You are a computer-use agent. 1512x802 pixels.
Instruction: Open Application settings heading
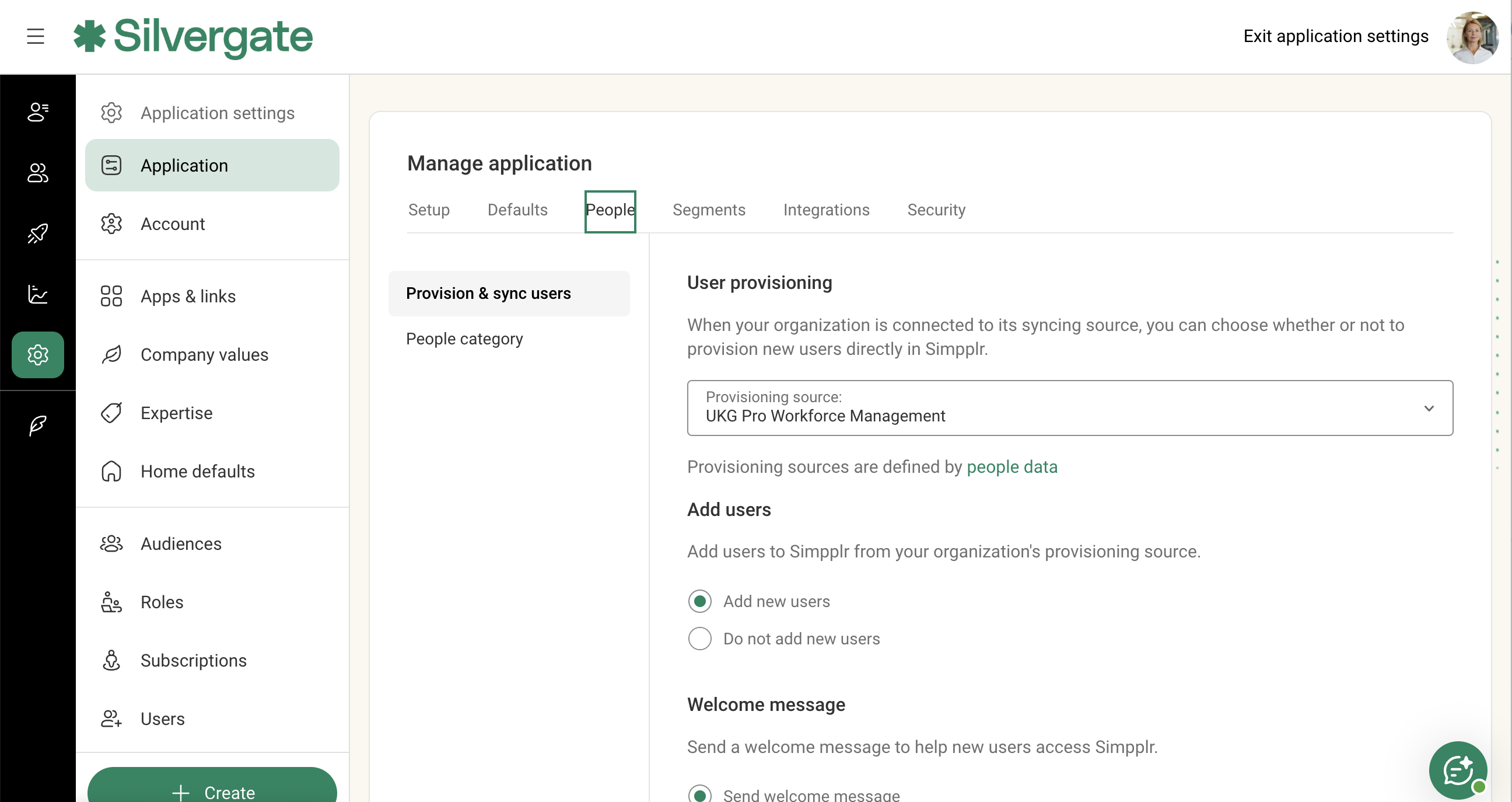coord(218,113)
